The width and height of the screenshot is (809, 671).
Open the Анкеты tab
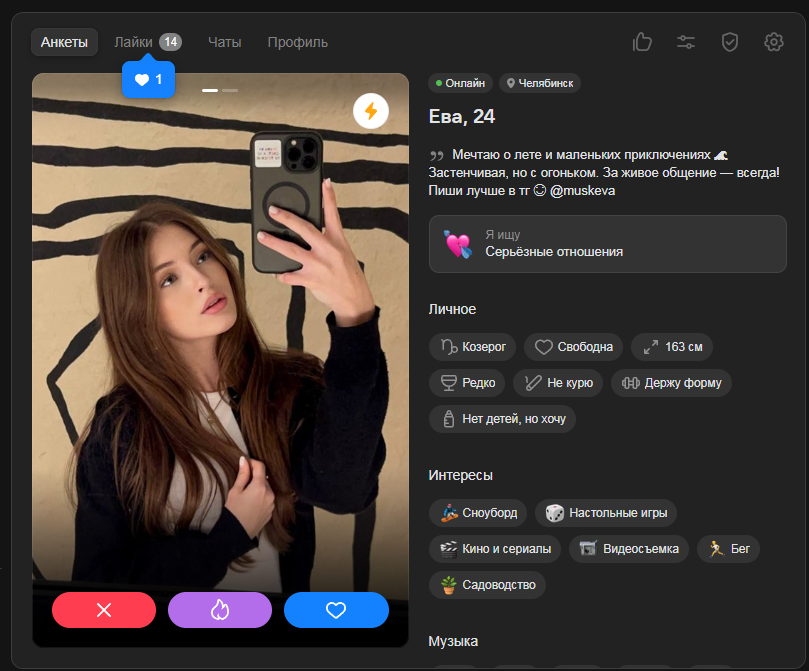(64, 42)
